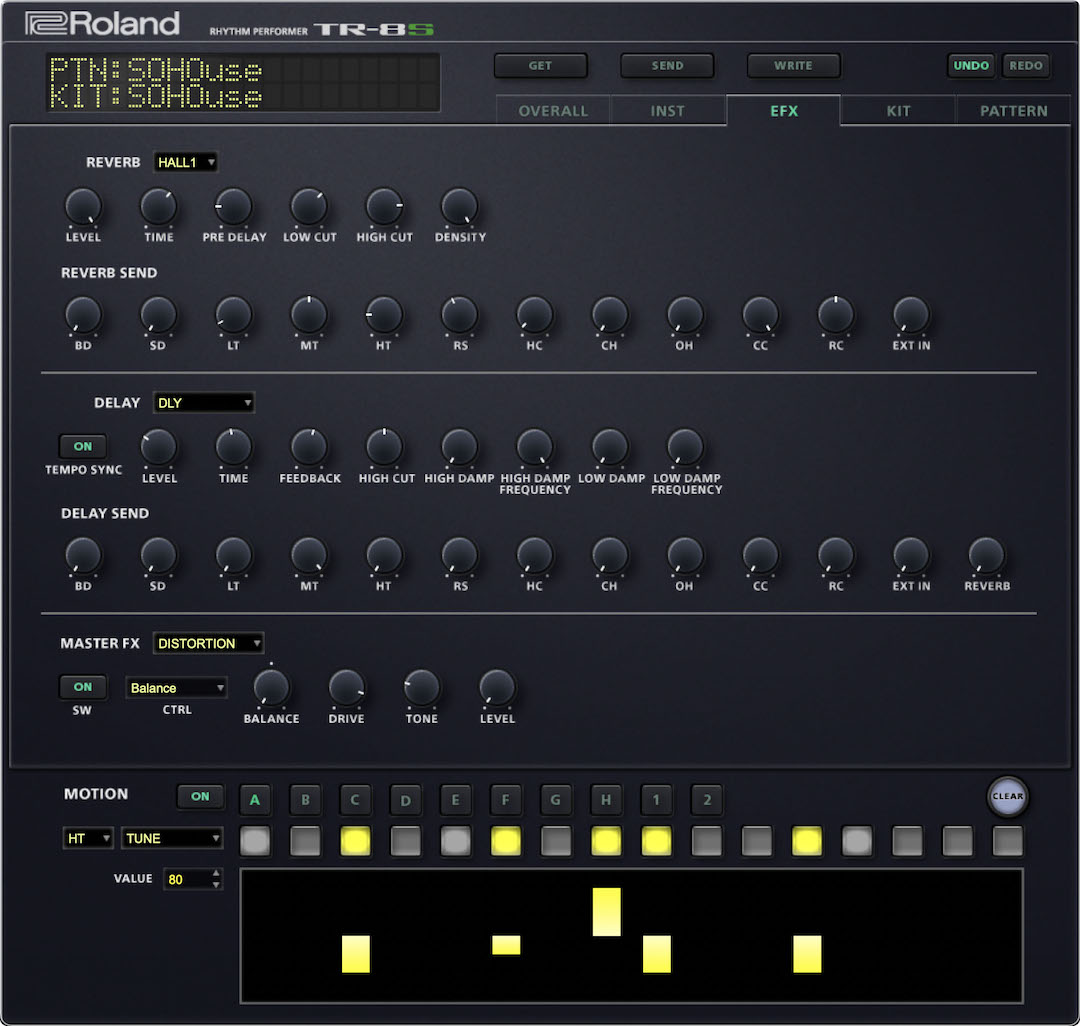
Task: Open the Reverb type HALL1 dropdown
Action: pos(185,162)
